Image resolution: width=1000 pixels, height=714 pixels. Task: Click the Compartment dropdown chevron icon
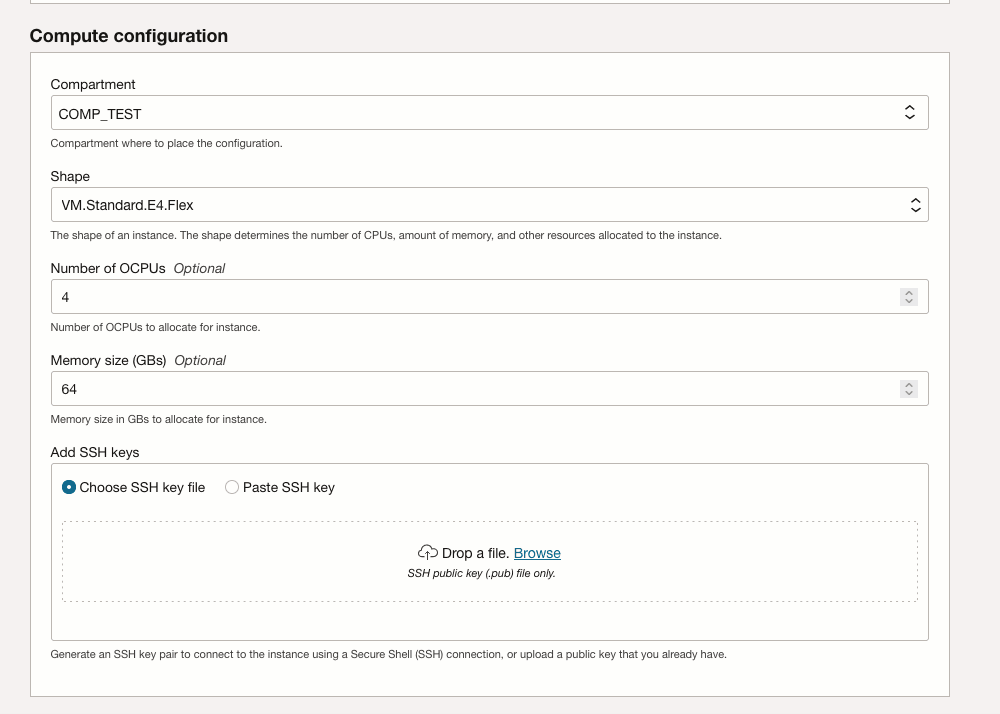click(910, 112)
